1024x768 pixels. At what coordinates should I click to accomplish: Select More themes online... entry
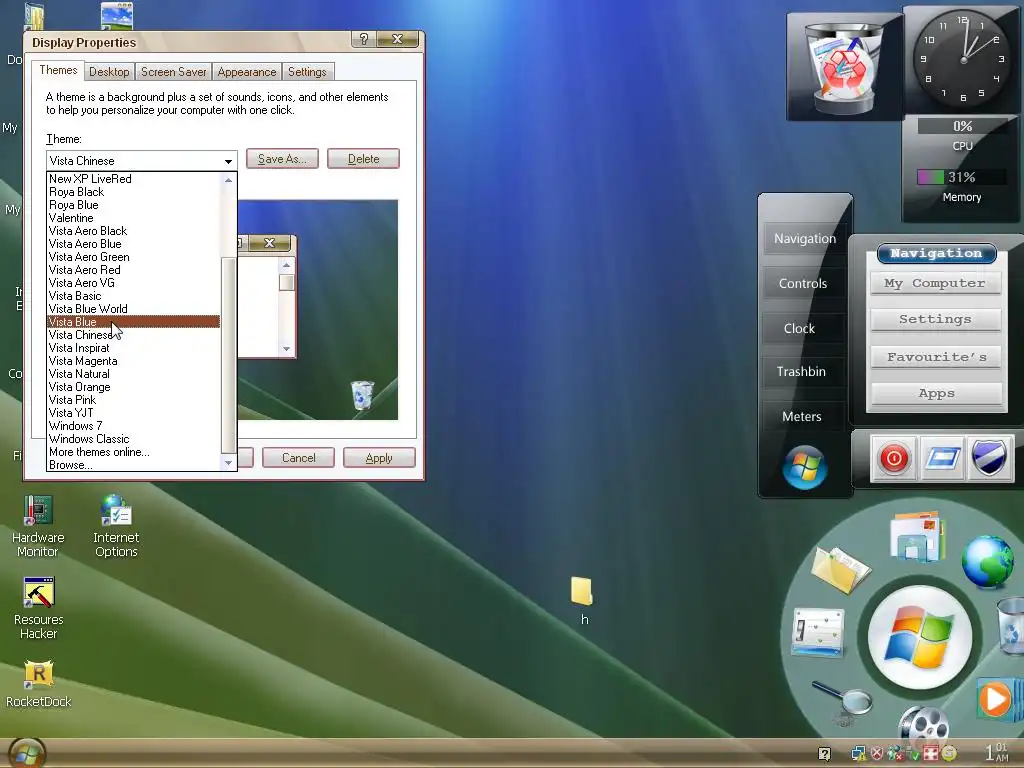click(134, 452)
